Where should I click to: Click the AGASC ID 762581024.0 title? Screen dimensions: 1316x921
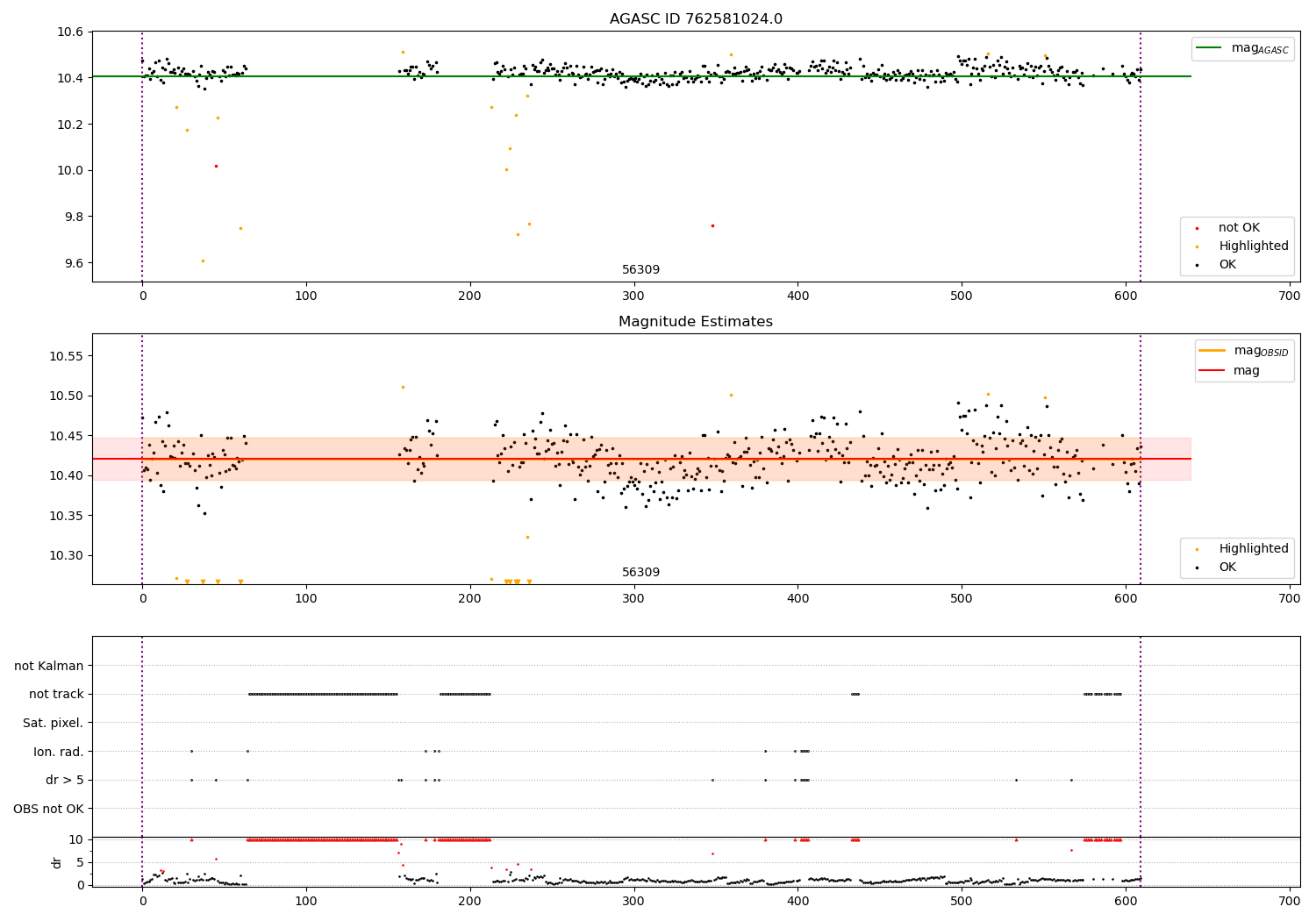pos(696,18)
